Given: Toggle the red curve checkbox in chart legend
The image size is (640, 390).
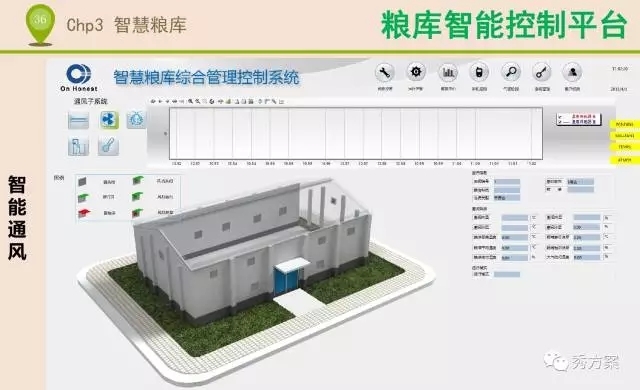Looking at the screenshot, I should pyautogui.click(x=560, y=117).
